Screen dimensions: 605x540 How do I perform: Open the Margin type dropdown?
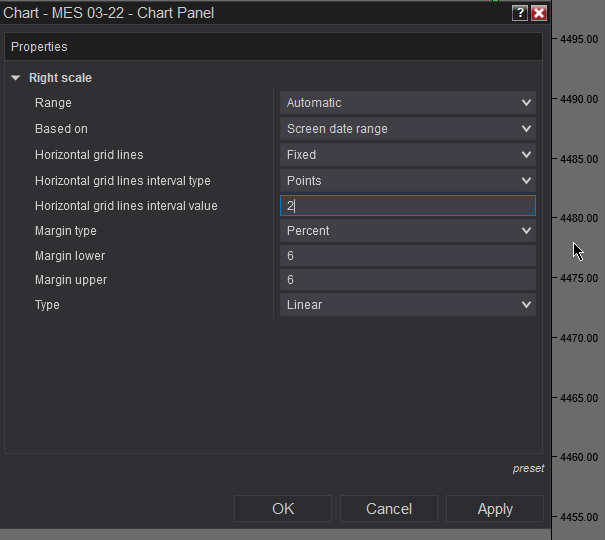tap(408, 231)
